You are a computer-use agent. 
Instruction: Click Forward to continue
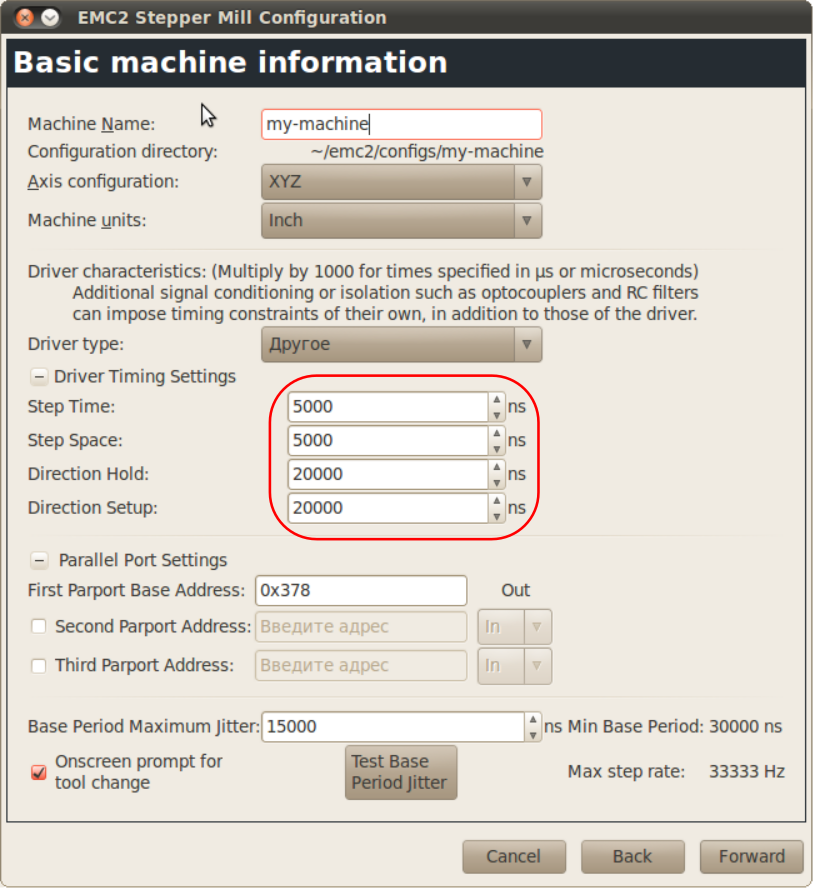752,856
